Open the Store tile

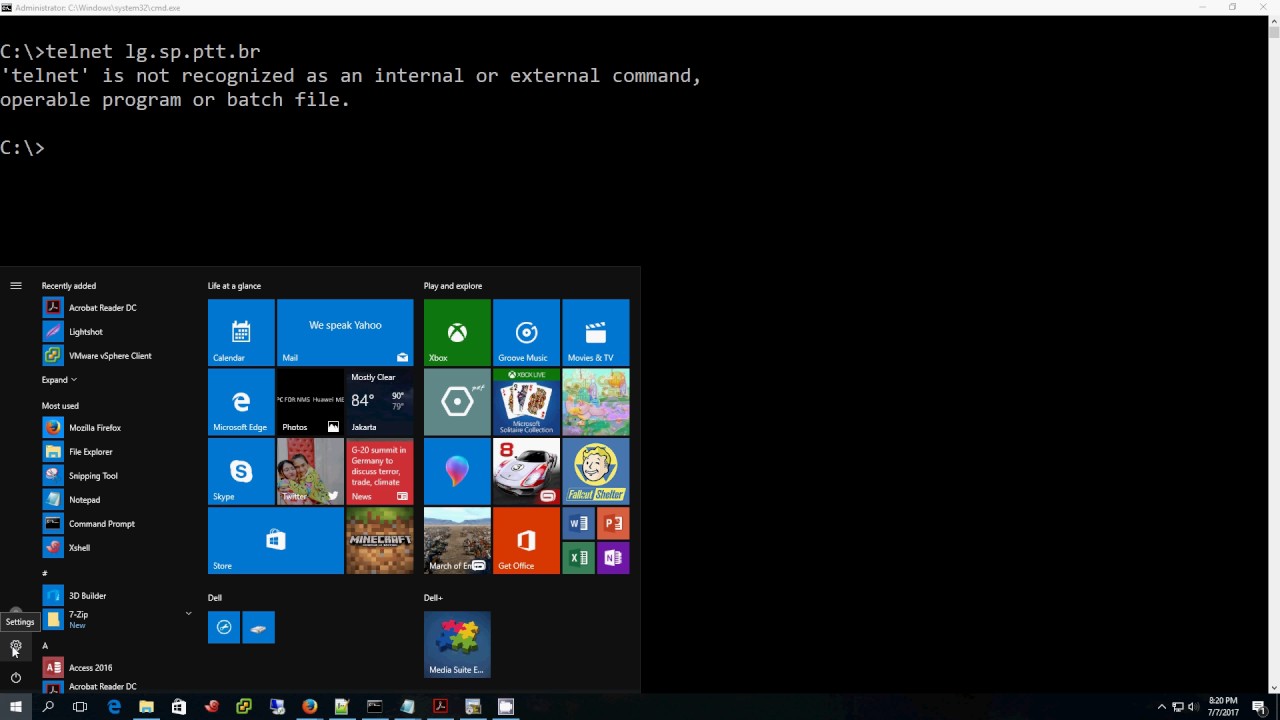point(276,540)
